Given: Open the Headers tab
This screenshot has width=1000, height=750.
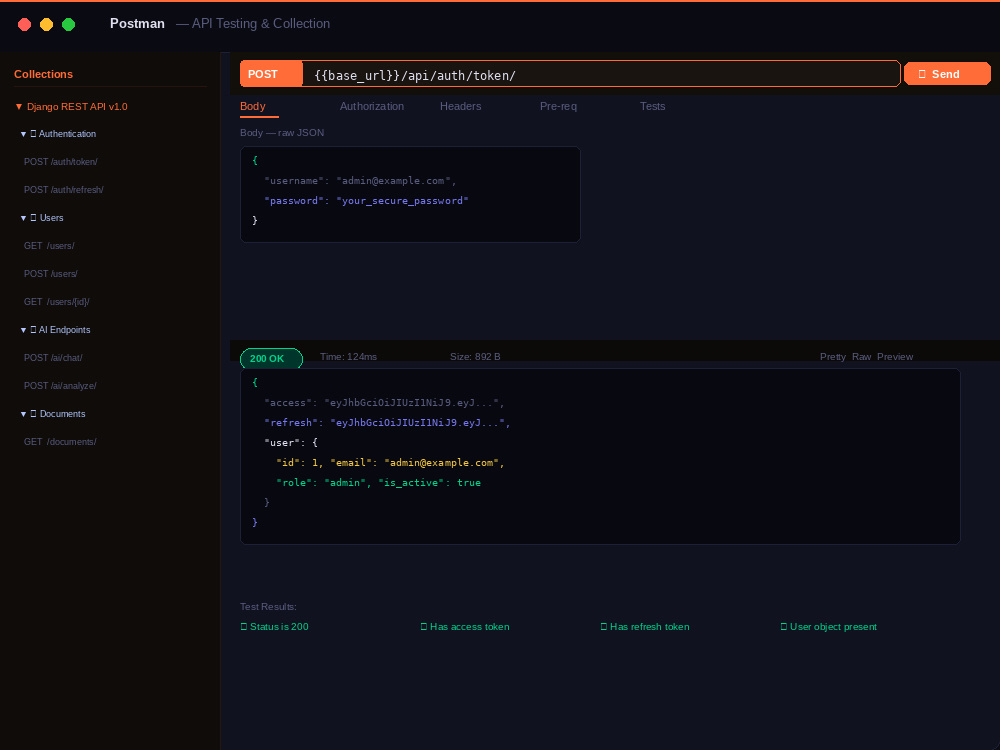Looking at the screenshot, I should (460, 107).
